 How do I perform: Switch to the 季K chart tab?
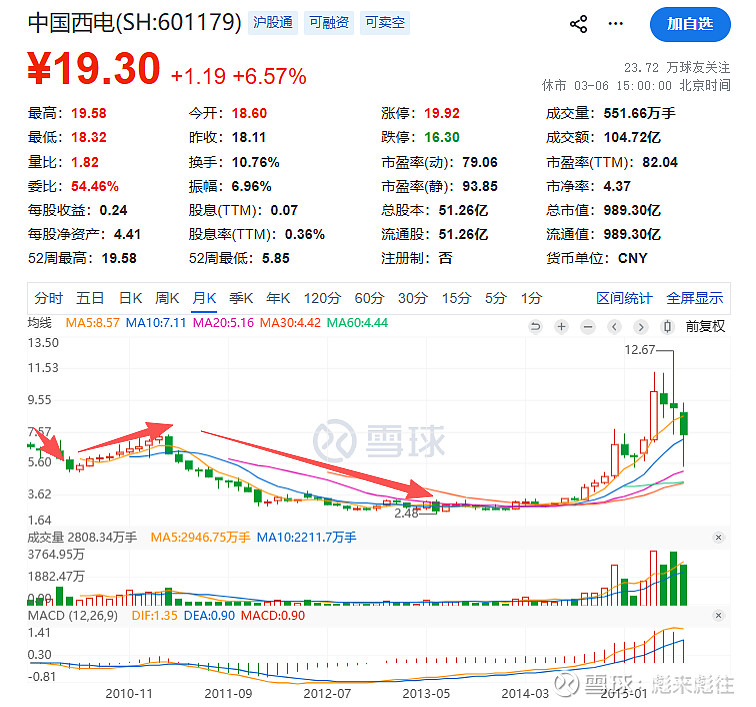click(x=241, y=298)
